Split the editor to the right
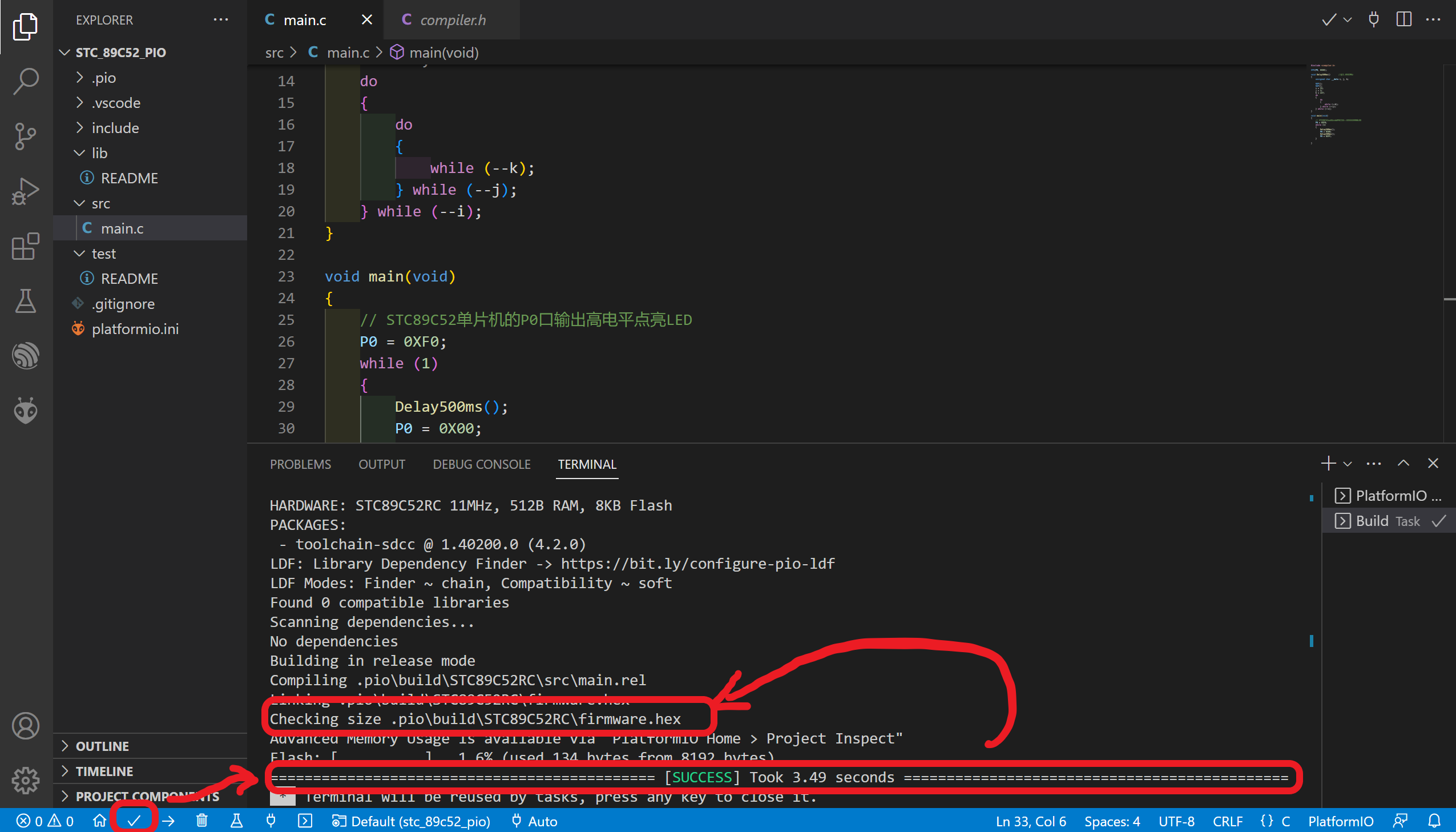The height and width of the screenshot is (832, 1456). tap(1403, 19)
